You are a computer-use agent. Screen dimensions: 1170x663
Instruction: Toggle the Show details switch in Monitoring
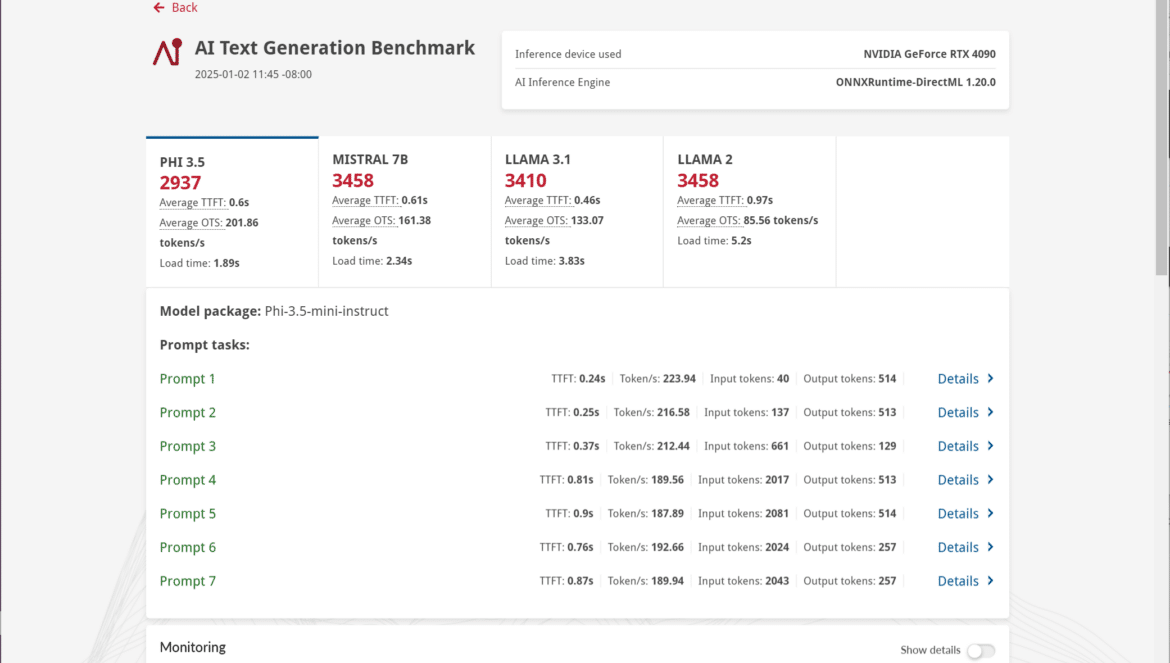[x=980, y=650]
